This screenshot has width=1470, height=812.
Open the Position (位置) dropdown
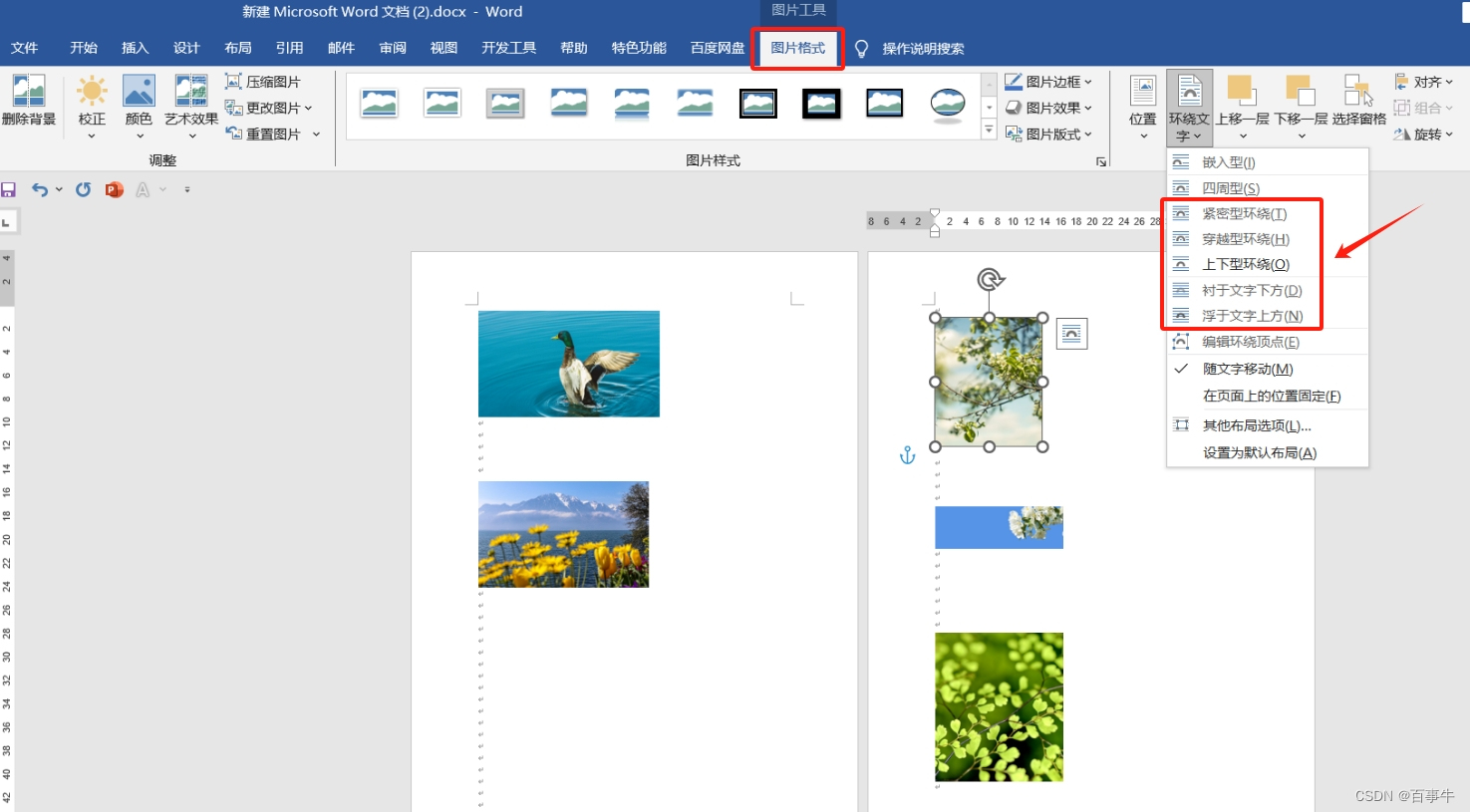pyautogui.click(x=1143, y=108)
